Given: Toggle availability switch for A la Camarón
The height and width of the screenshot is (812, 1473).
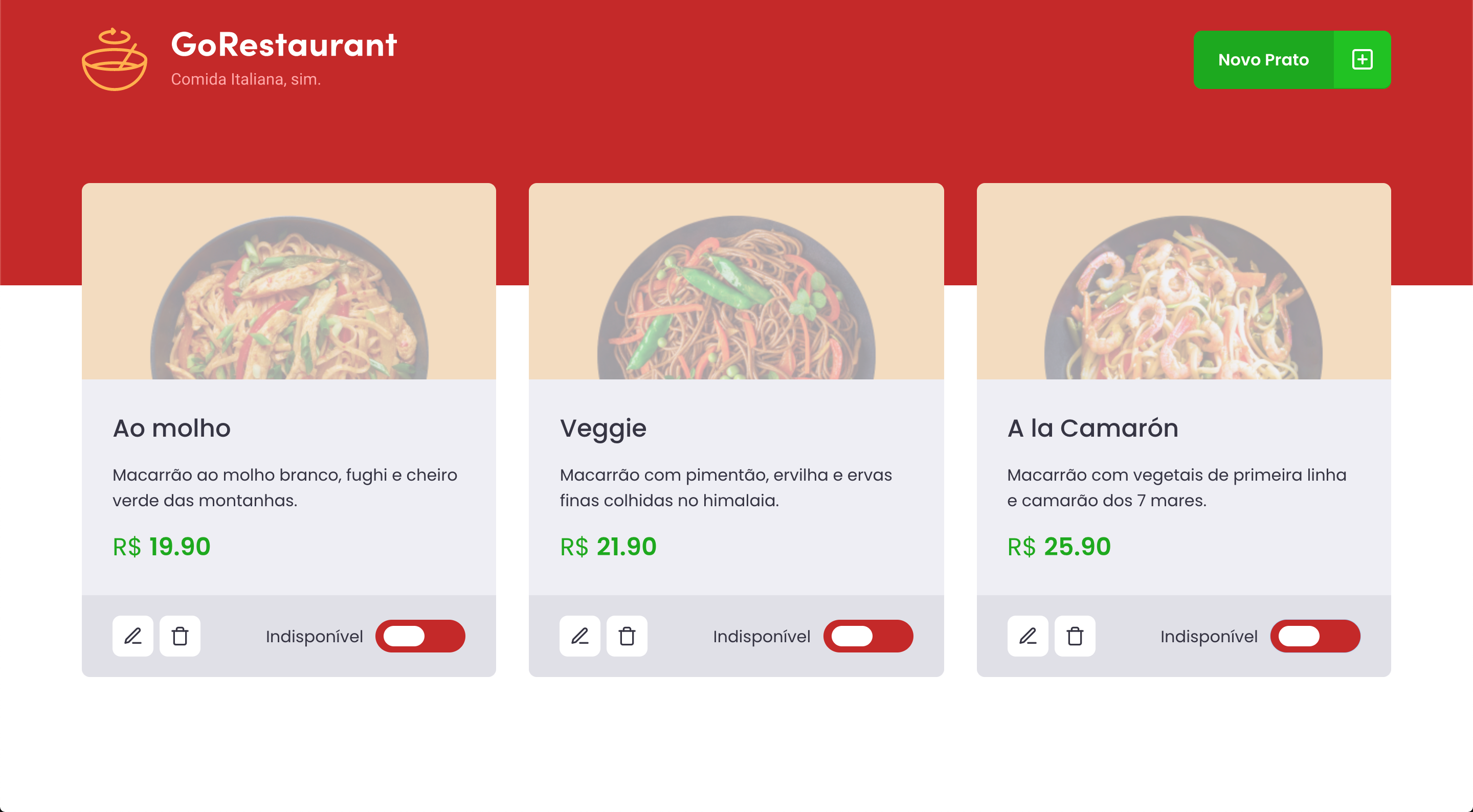Looking at the screenshot, I should [x=1315, y=636].
